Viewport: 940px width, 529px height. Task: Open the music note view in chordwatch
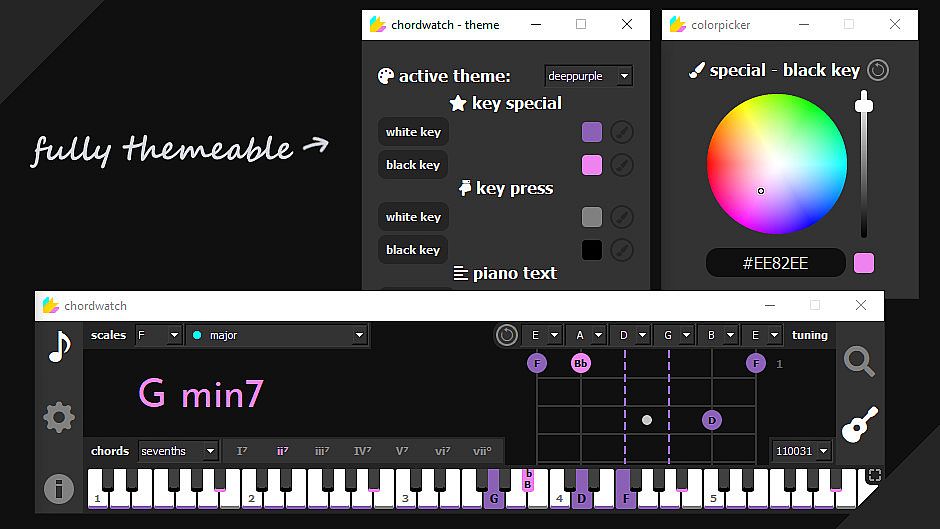coord(60,347)
